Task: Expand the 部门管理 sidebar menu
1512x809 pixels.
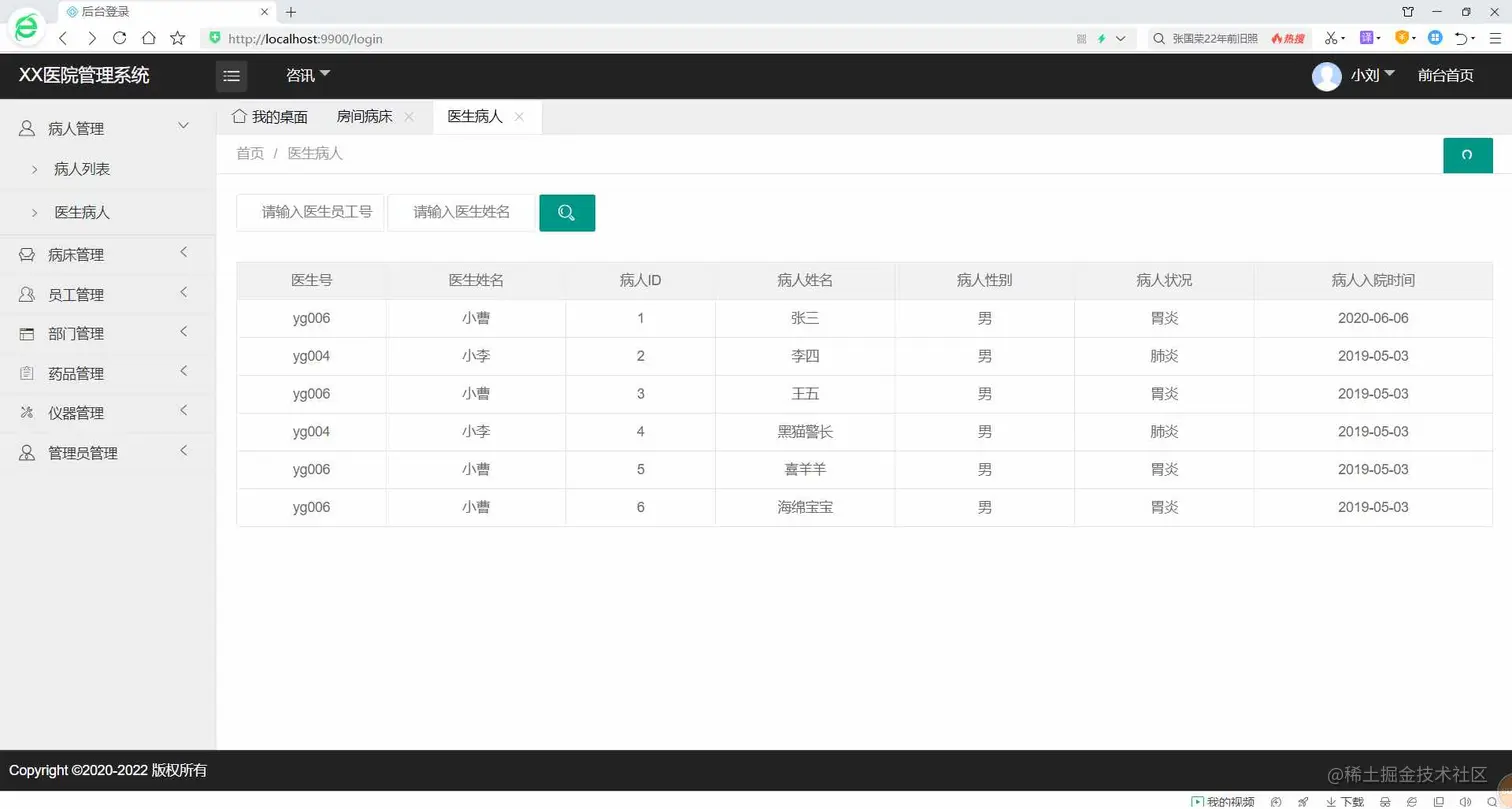Action: pos(108,333)
